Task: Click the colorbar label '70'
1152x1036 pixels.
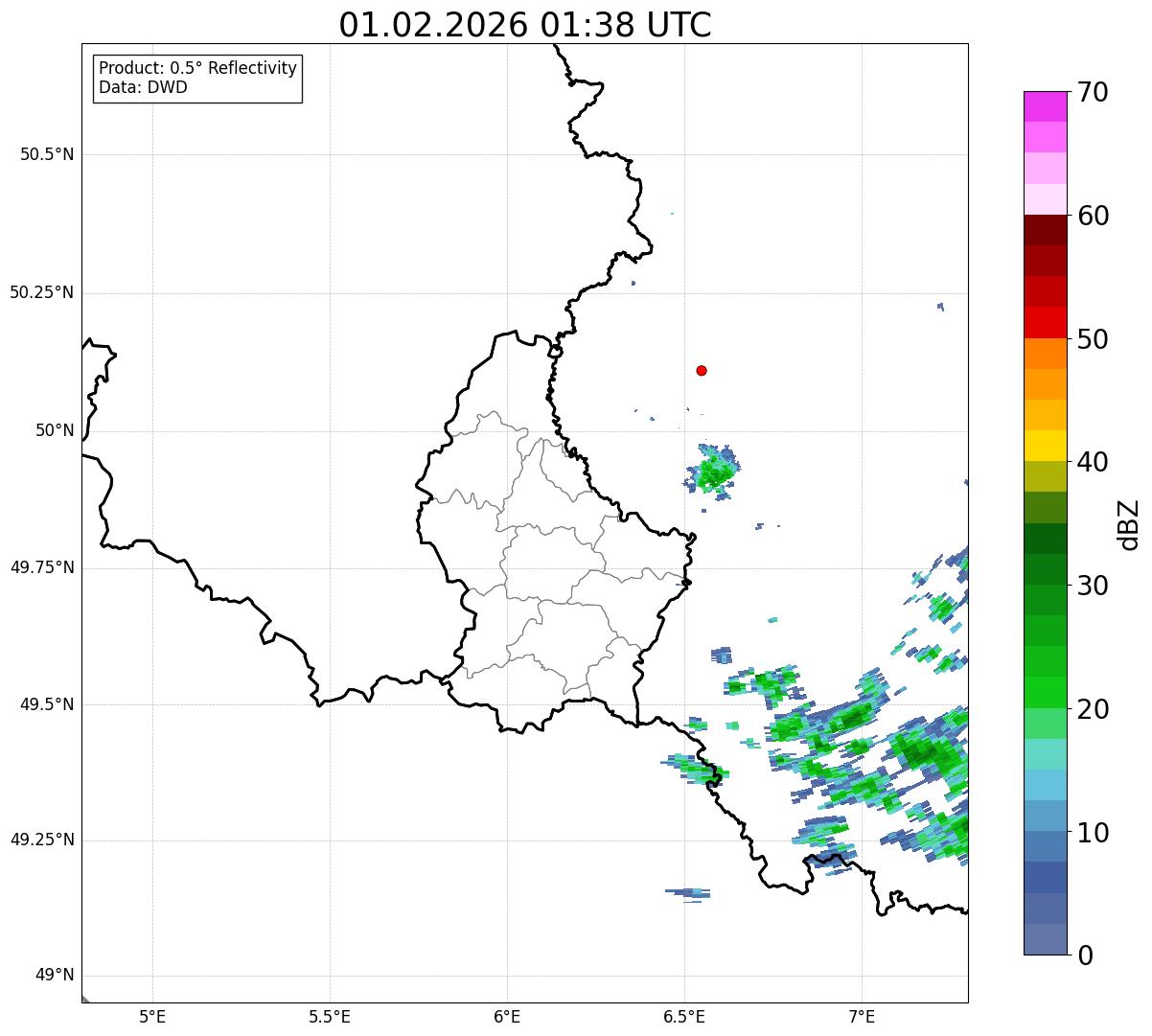Action: point(1093,92)
